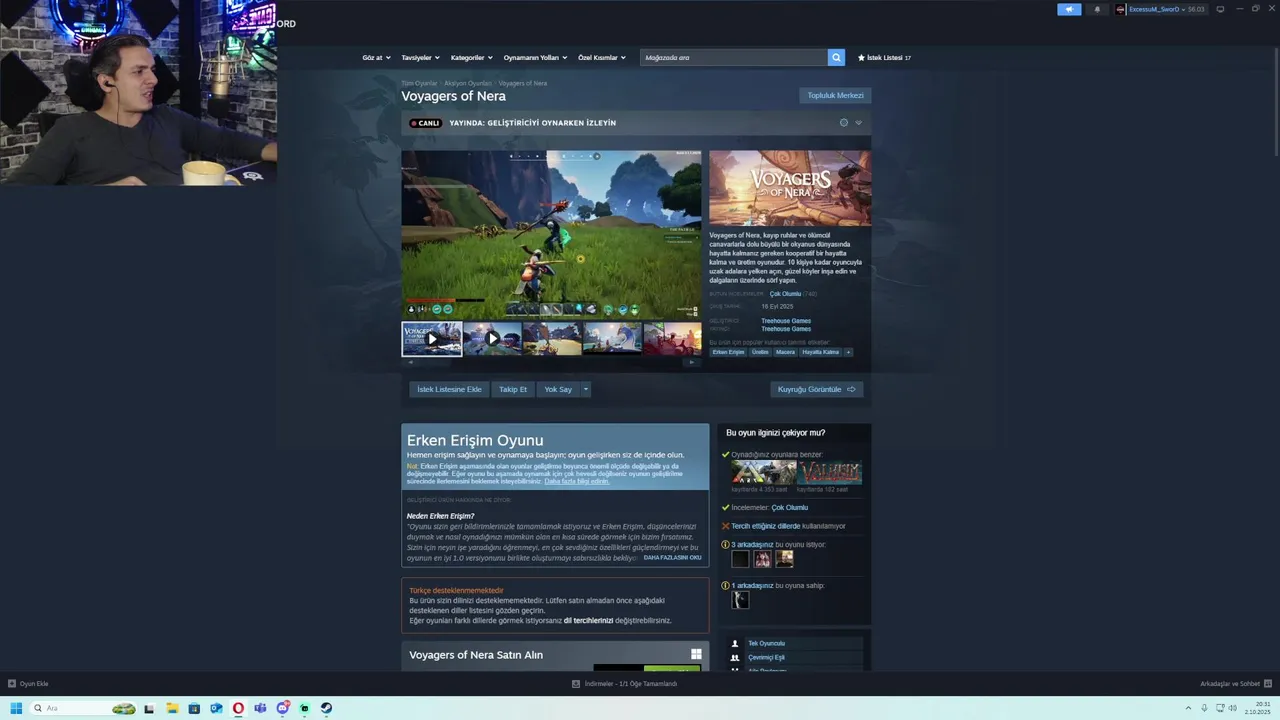This screenshot has width=1280, height=720.
Task: Play the second video thumbnail
Action: [492, 339]
